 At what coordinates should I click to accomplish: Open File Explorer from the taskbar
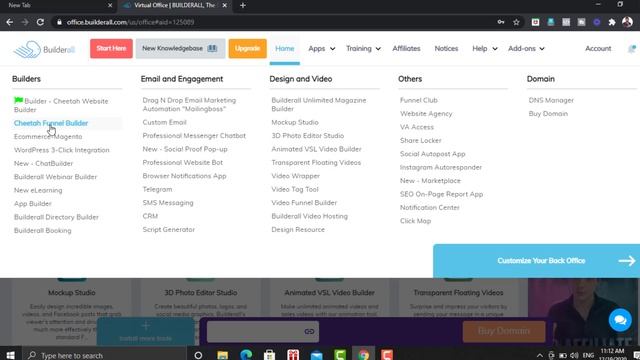tap(222, 355)
